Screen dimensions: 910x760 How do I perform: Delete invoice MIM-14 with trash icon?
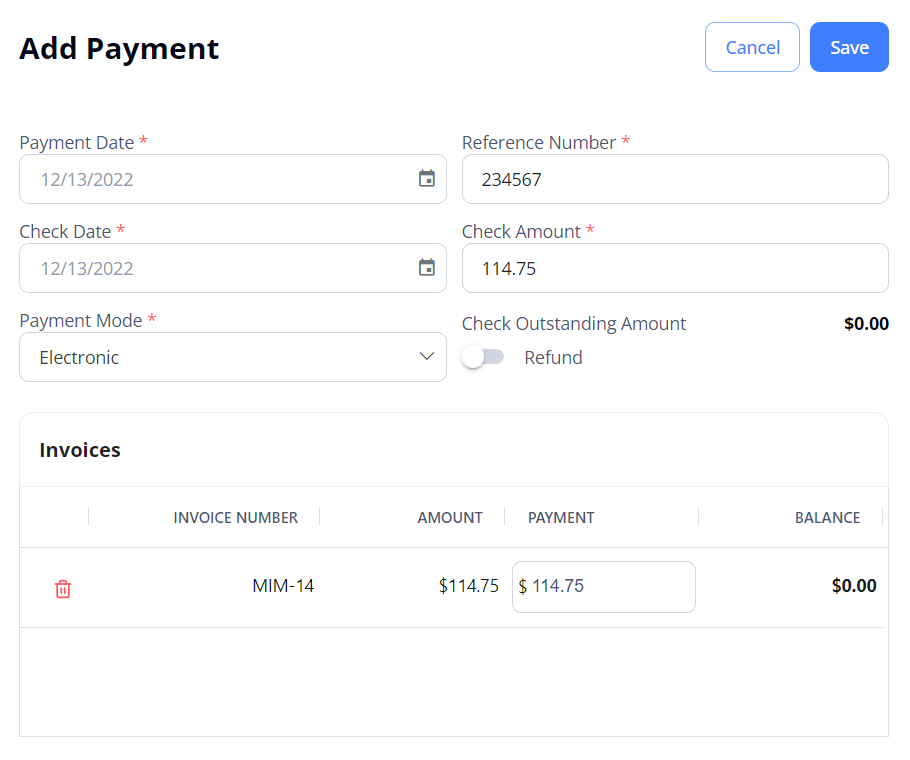[x=63, y=588]
